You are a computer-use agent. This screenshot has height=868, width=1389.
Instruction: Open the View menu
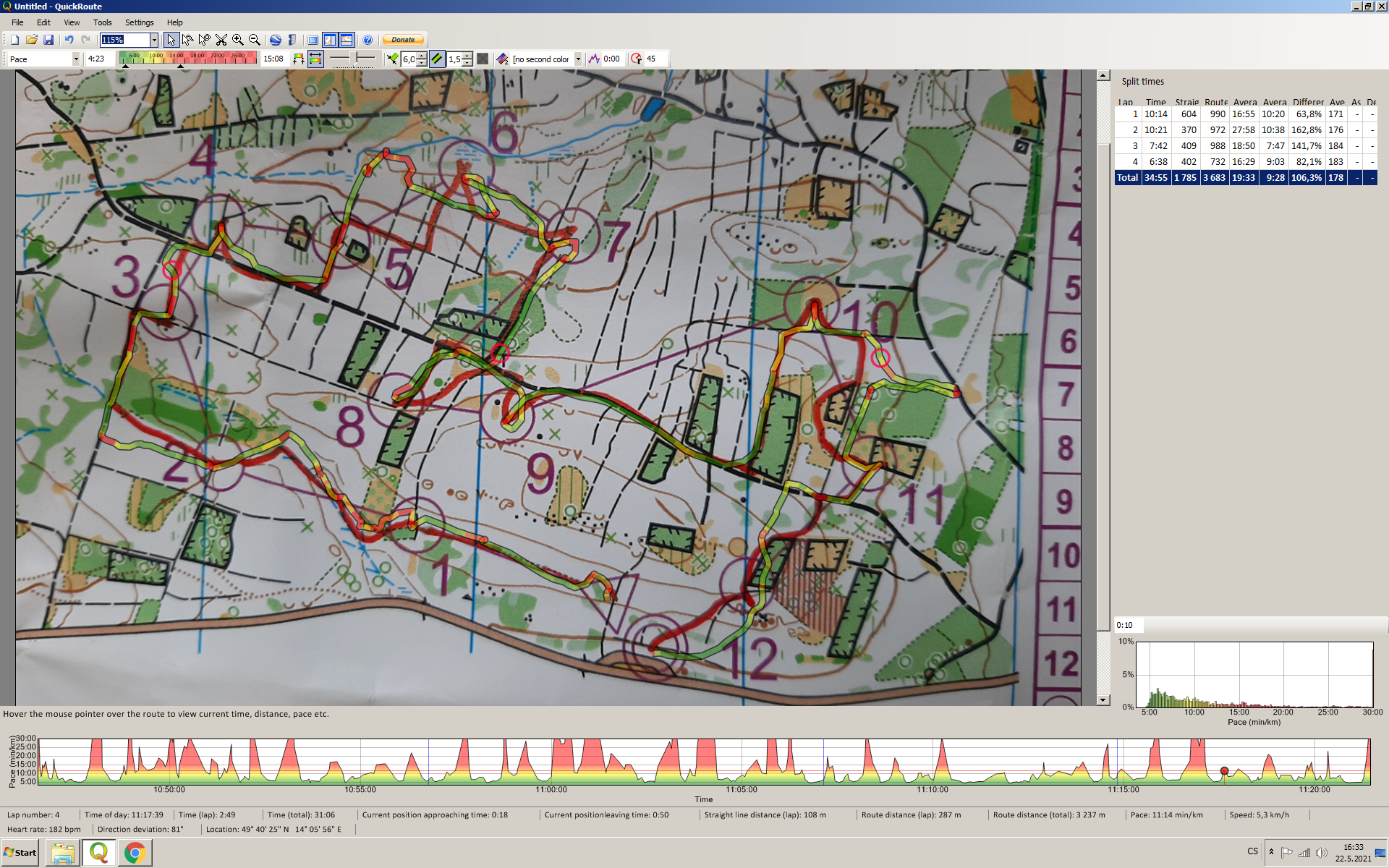[x=72, y=22]
